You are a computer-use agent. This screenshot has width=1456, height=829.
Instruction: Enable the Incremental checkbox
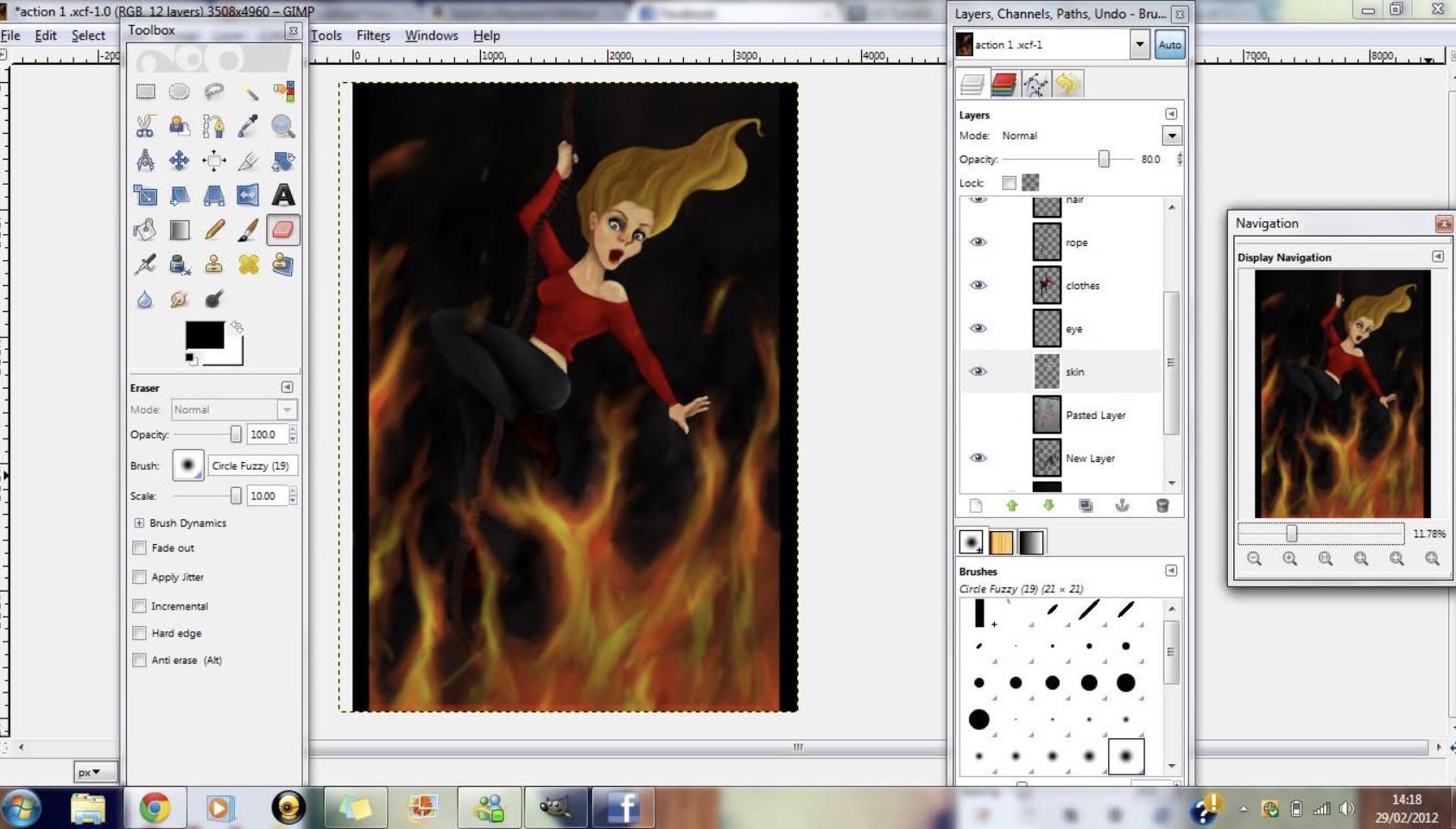point(139,606)
